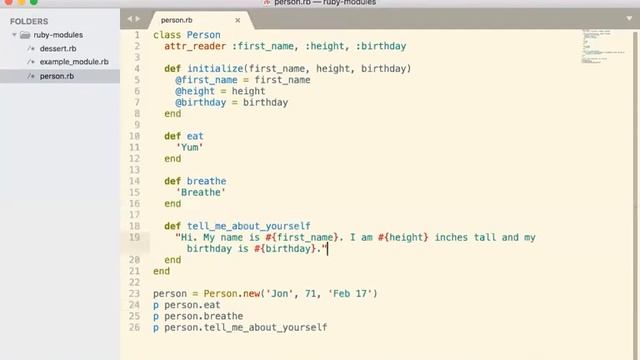640x360 pixels.
Task: Click the 'breathe' method name on line 14
Action: (207, 181)
